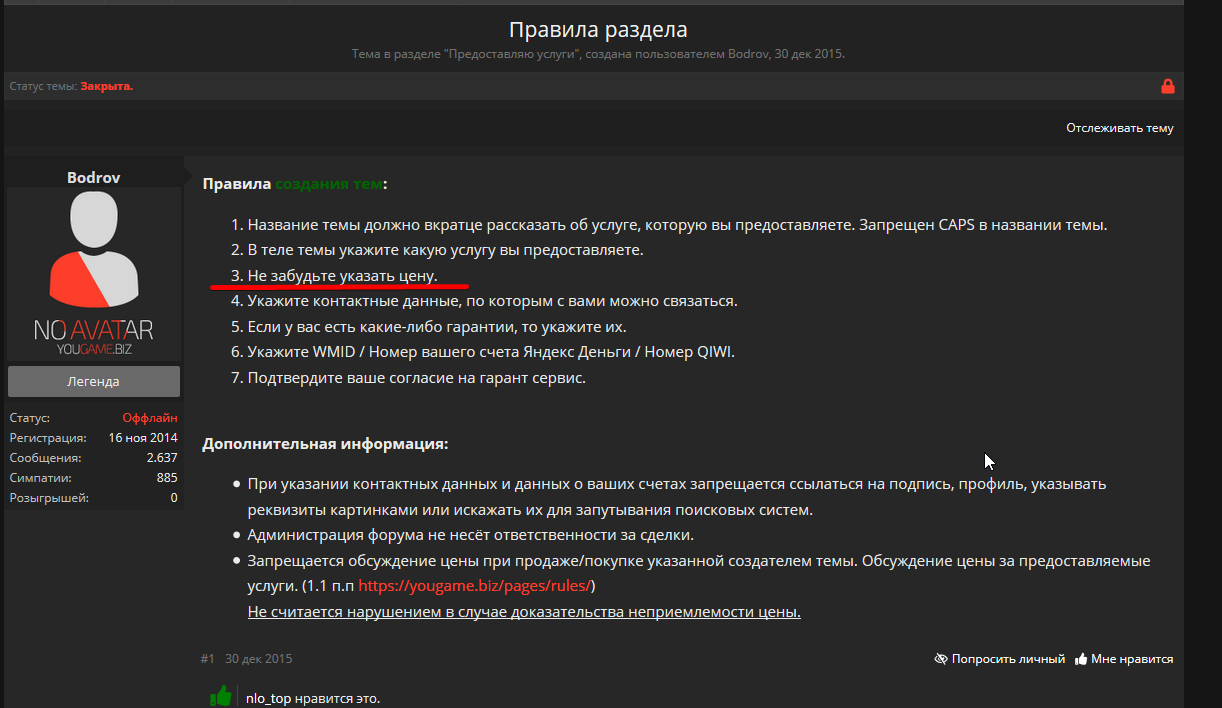Click the Легенда rank banner
1222x708 pixels.
tap(94, 381)
